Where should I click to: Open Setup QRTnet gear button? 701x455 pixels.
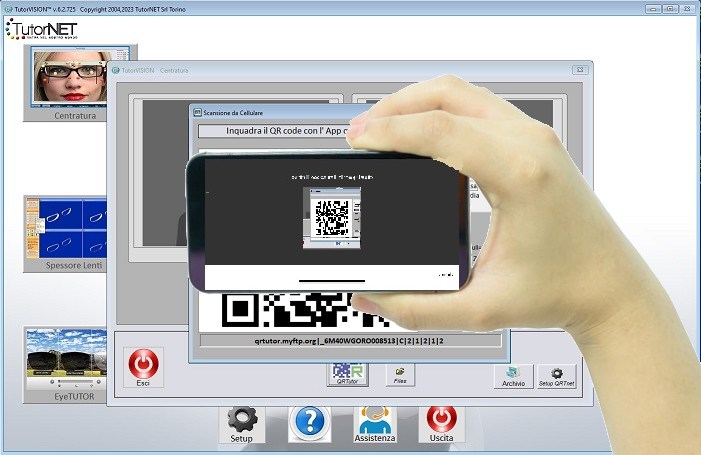click(557, 376)
